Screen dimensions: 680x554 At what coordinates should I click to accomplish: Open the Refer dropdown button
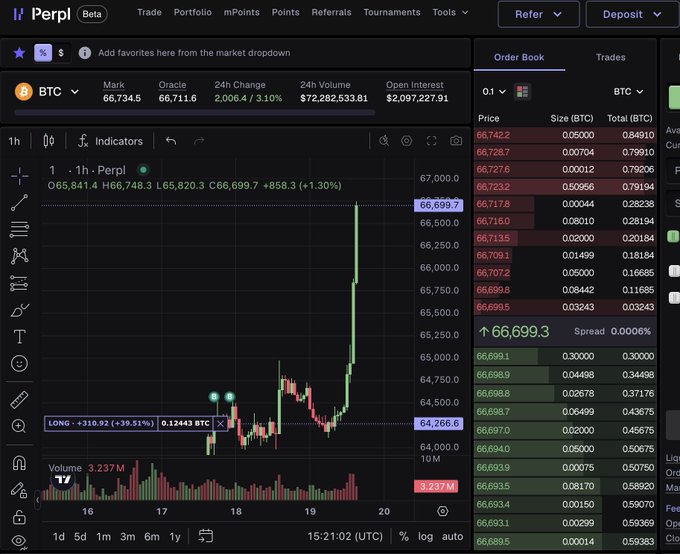(539, 14)
